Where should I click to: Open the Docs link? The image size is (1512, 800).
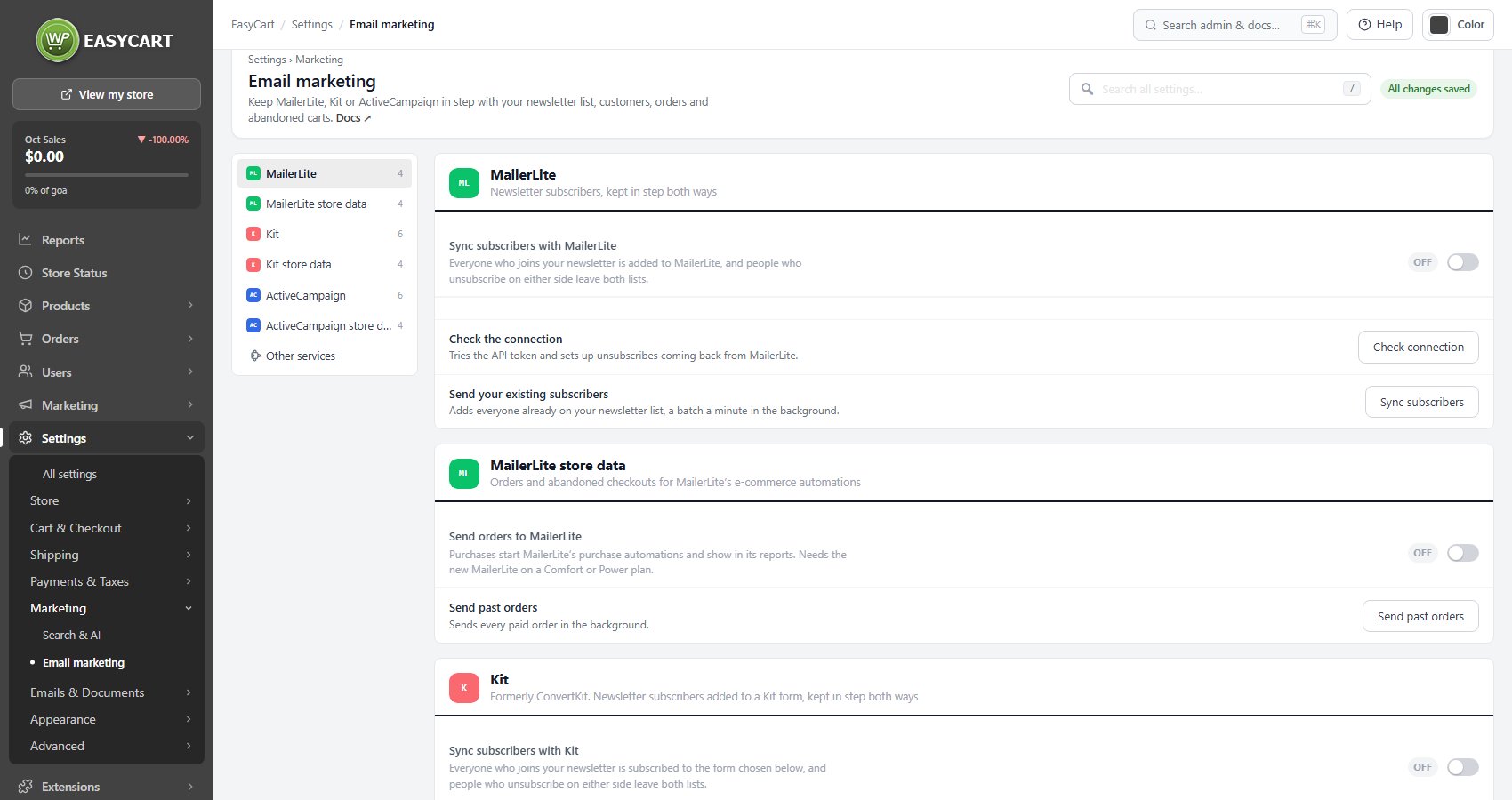point(353,118)
